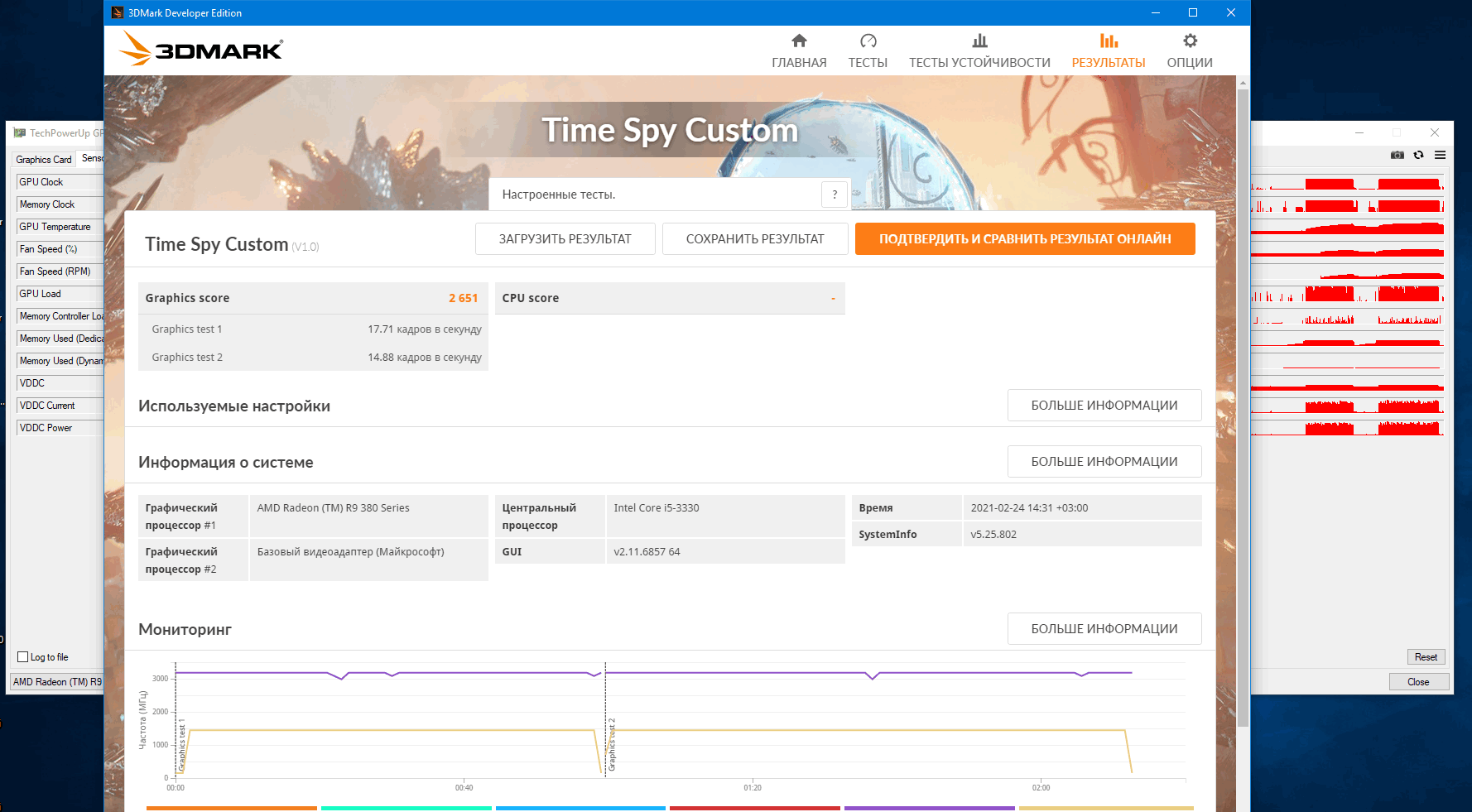The width and height of the screenshot is (1472, 812).
Task: Select GPU Load sensor row in GPU-Z
Action: [60, 294]
